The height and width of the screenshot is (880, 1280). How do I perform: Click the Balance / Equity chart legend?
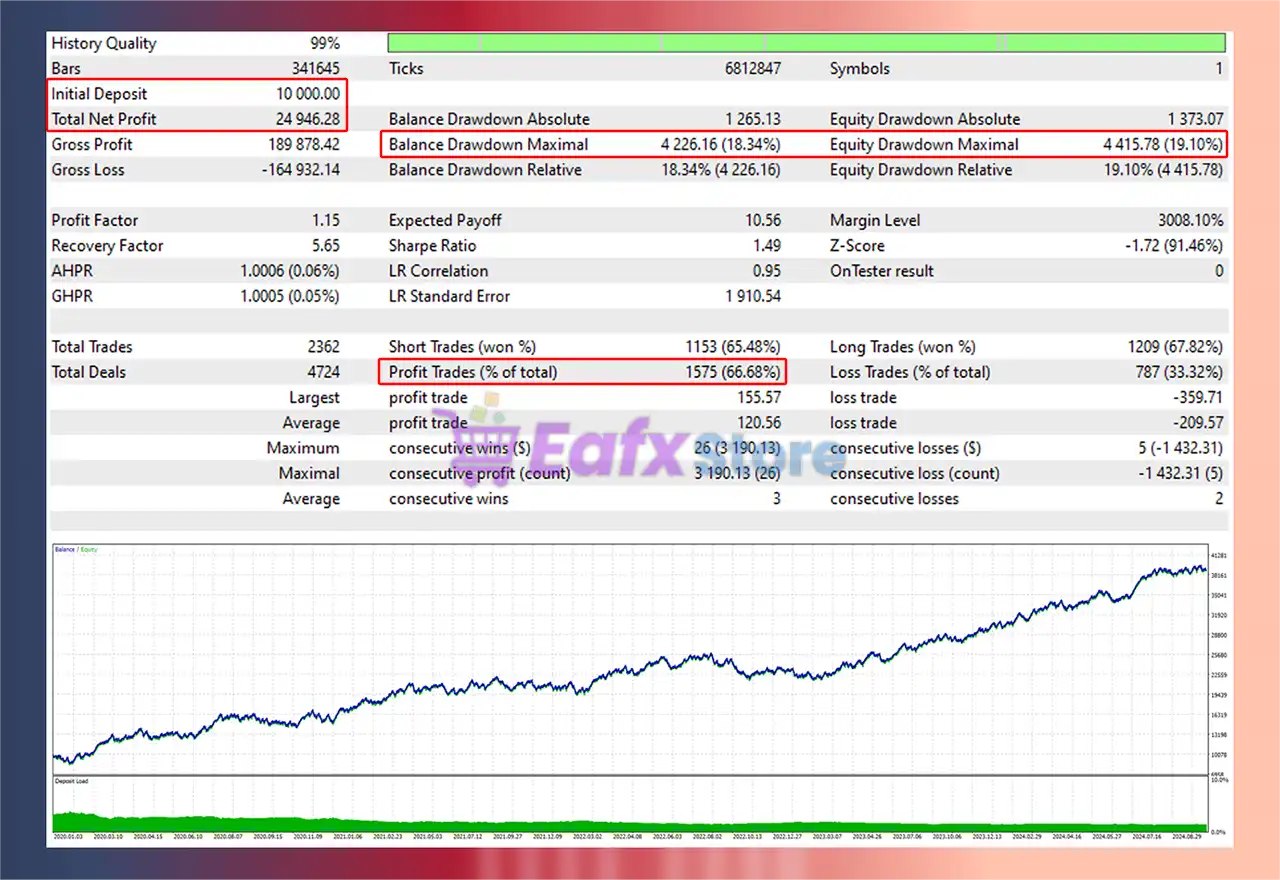76,550
